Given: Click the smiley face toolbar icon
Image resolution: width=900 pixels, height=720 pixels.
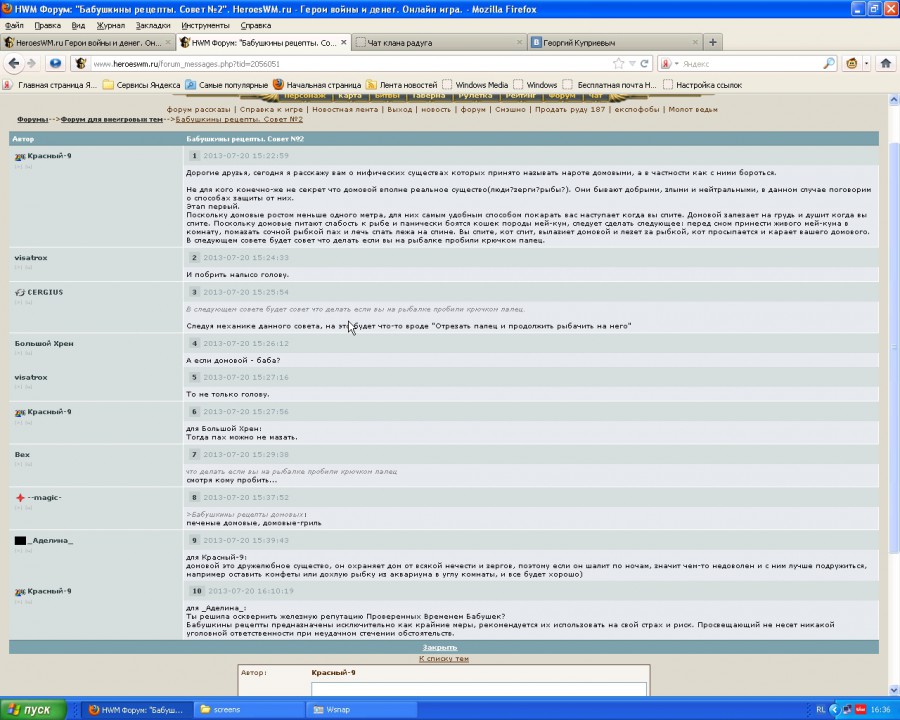Looking at the screenshot, I should pos(853,63).
